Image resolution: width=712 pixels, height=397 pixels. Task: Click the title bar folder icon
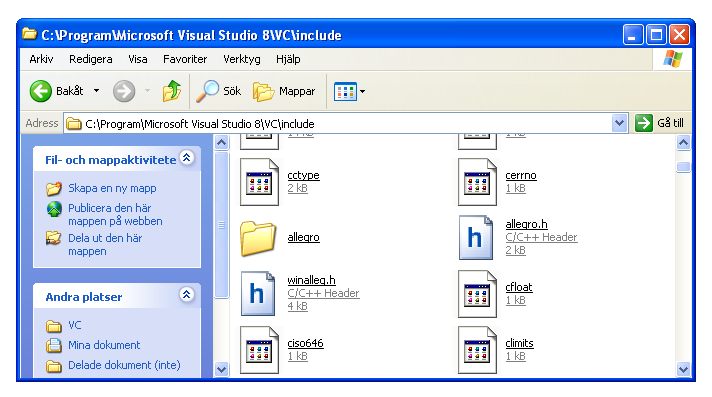point(30,34)
